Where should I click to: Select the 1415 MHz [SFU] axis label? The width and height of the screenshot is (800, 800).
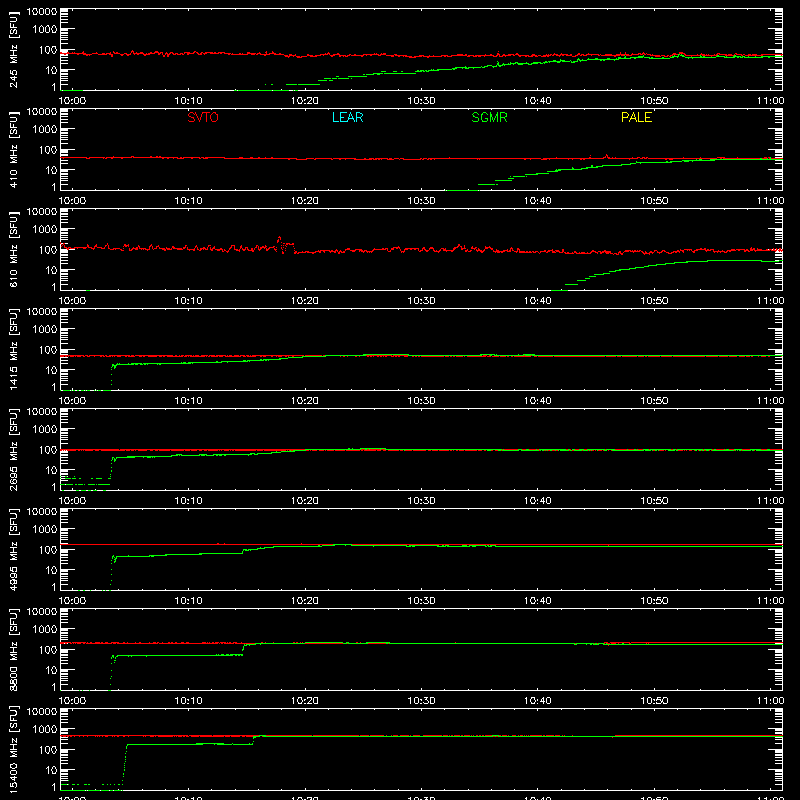coord(14,349)
